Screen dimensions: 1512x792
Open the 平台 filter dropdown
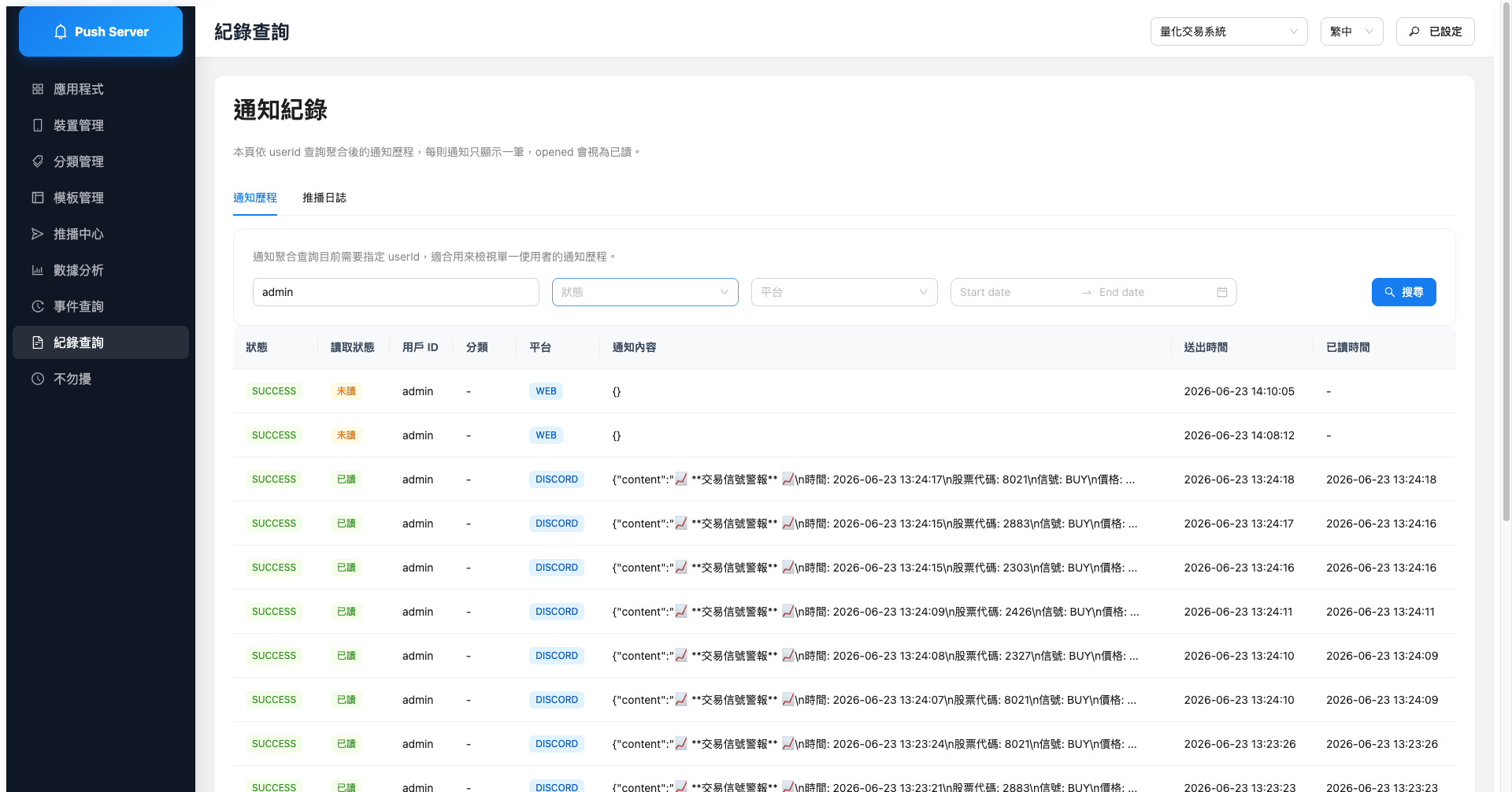point(844,292)
